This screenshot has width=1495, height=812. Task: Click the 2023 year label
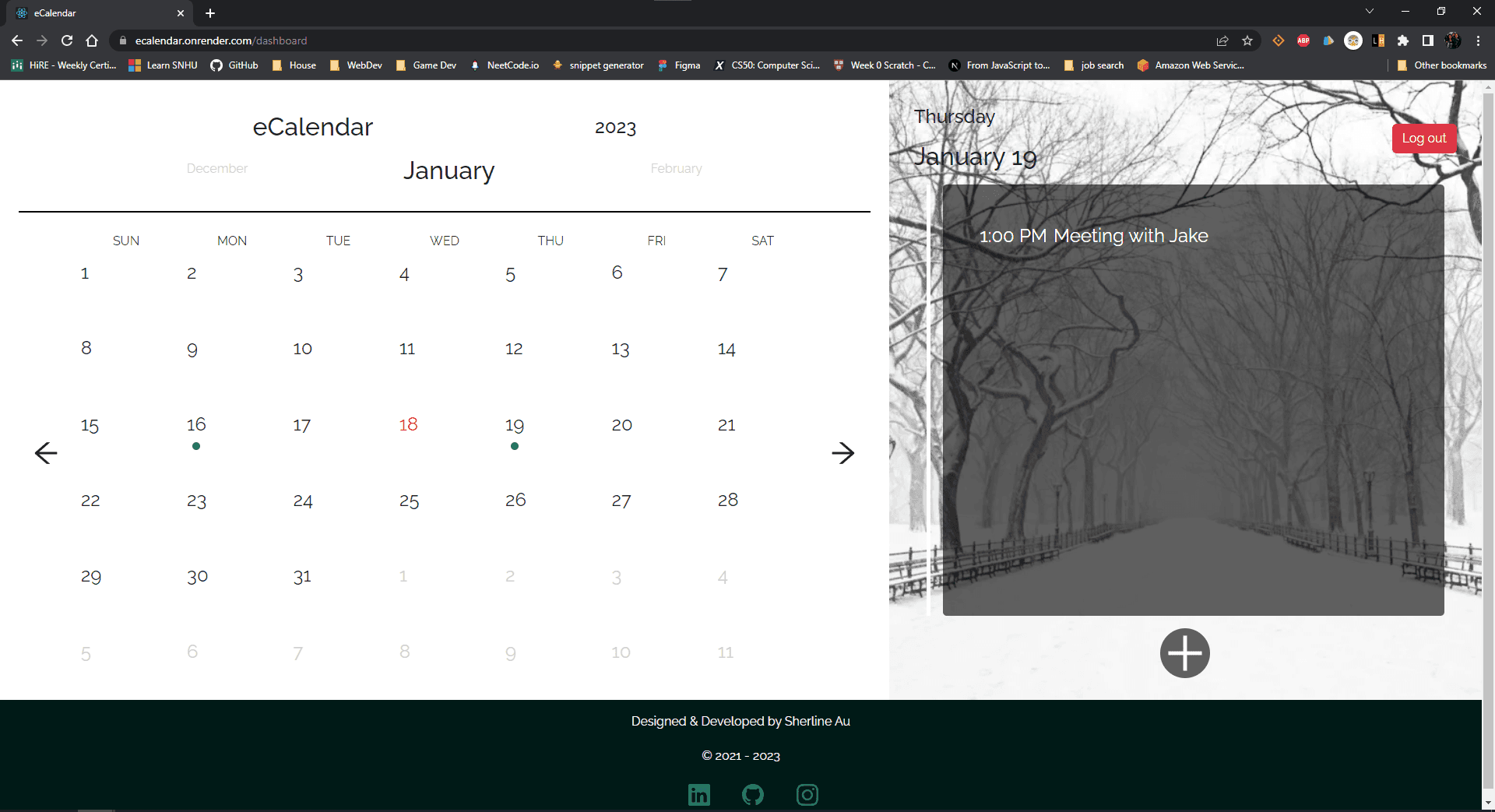click(615, 128)
